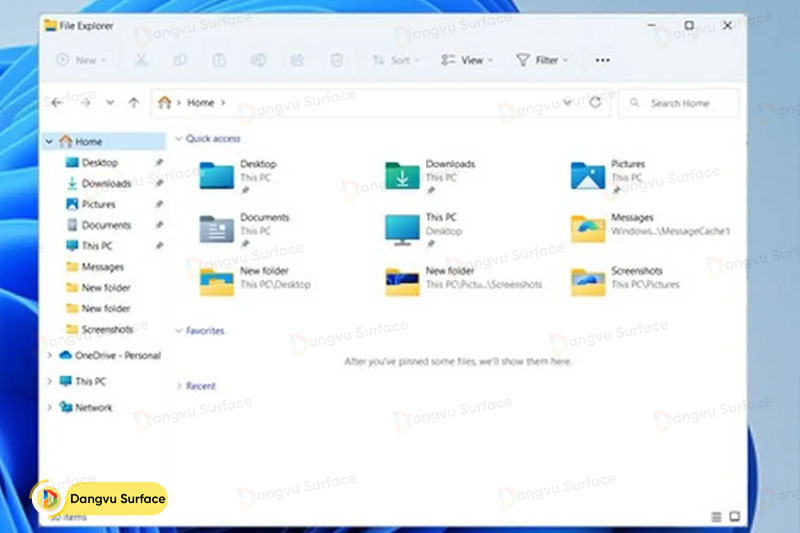Image resolution: width=800 pixels, height=533 pixels.
Task: Click the Copy icon in toolbar
Action: (180, 60)
